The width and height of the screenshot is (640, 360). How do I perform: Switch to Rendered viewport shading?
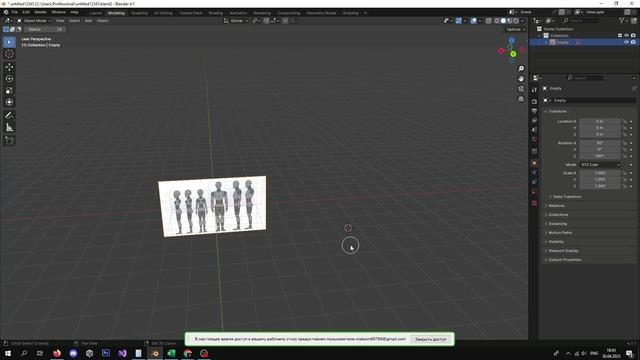coord(516,21)
